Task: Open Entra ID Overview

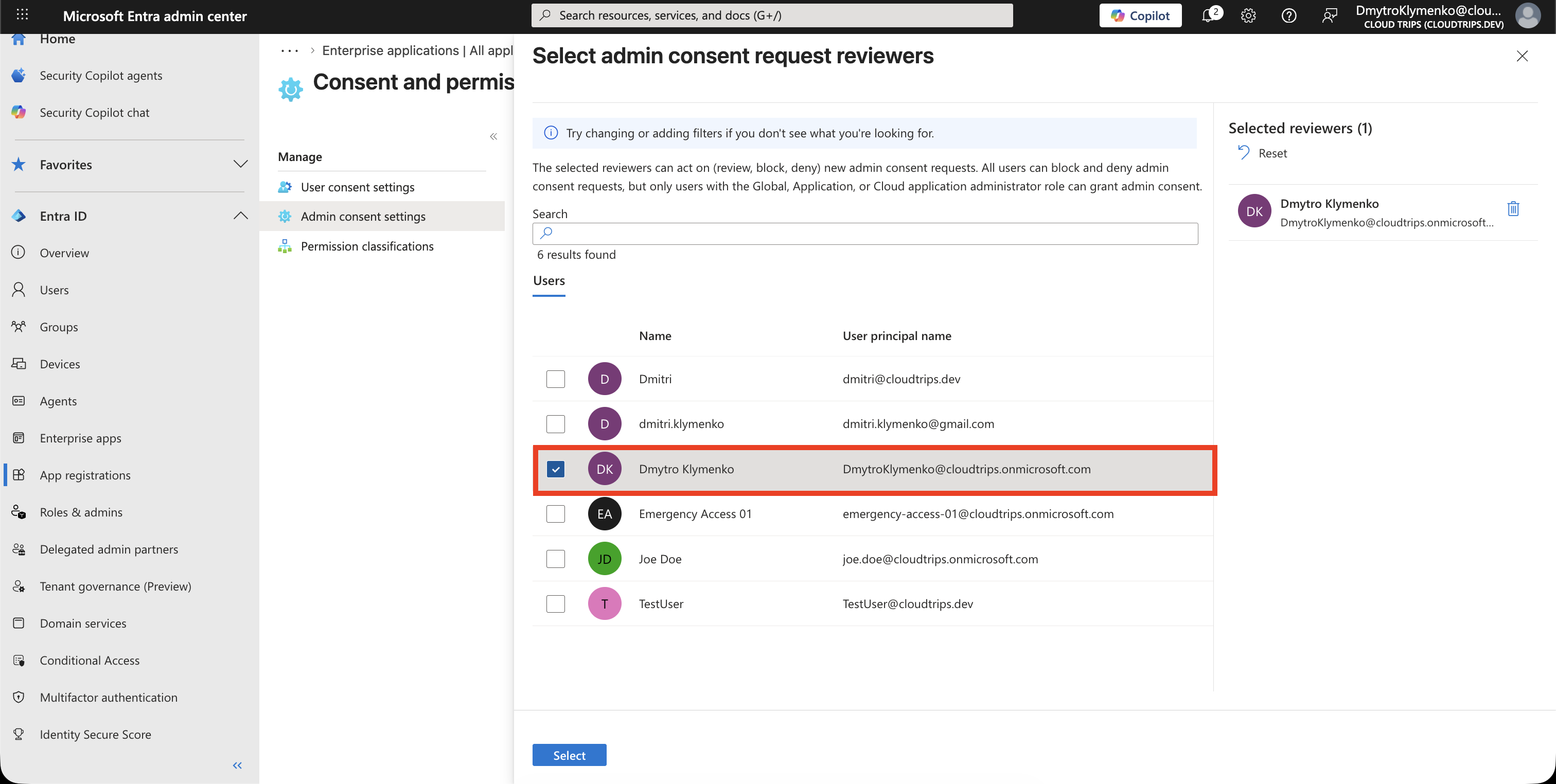Action: [64, 253]
